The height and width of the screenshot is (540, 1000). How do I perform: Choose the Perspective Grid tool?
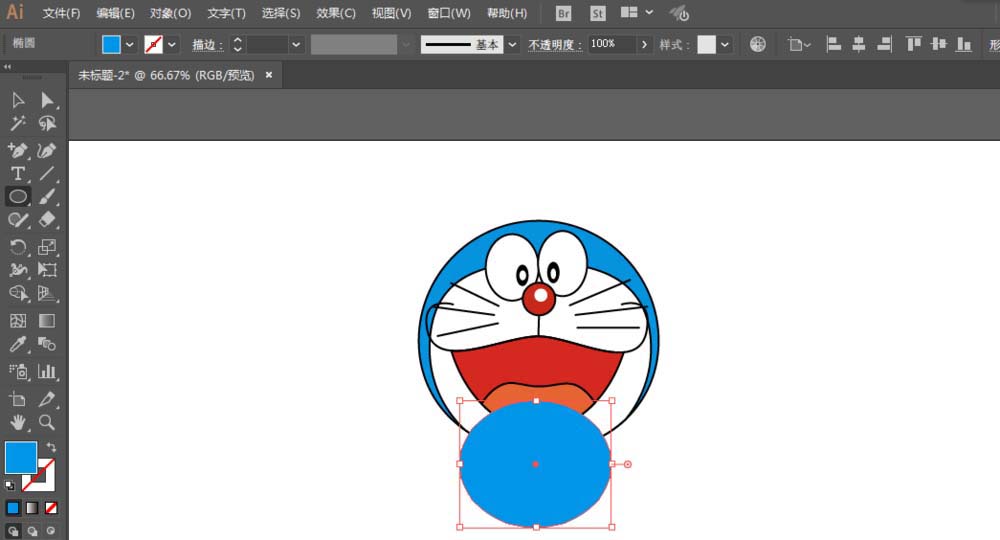point(47,293)
